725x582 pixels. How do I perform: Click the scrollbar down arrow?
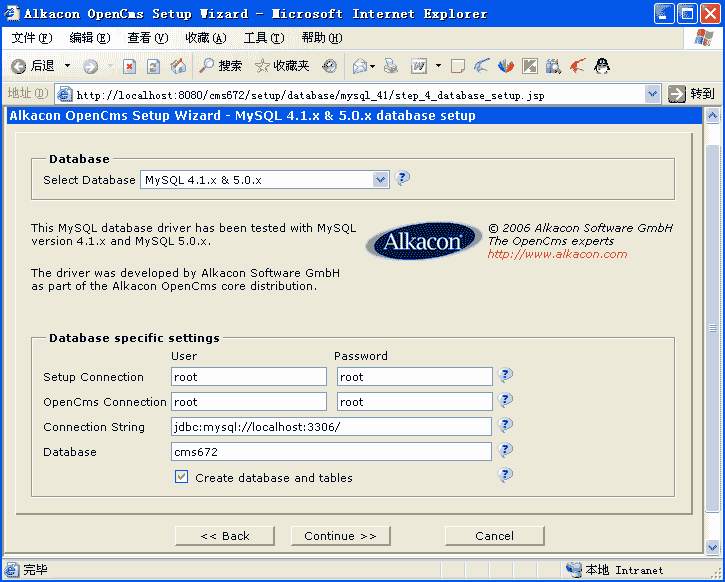[x=713, y=547]
